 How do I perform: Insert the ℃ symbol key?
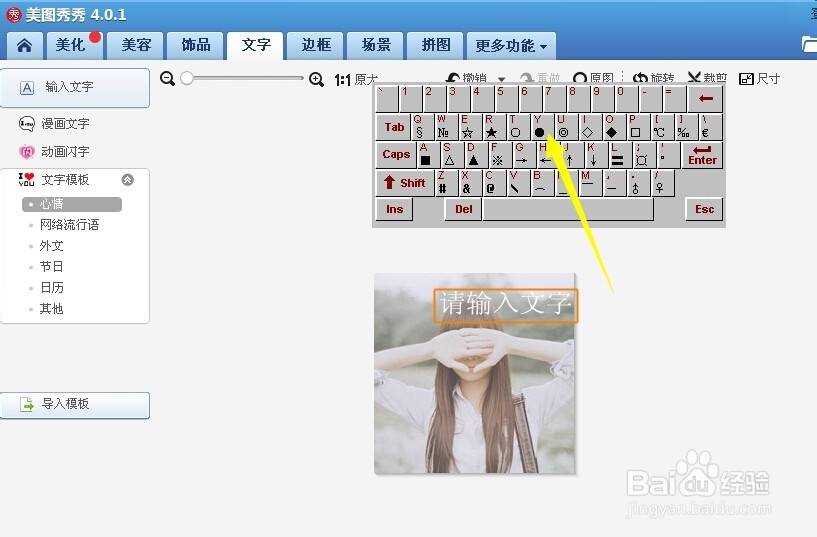tap(660, 127)
